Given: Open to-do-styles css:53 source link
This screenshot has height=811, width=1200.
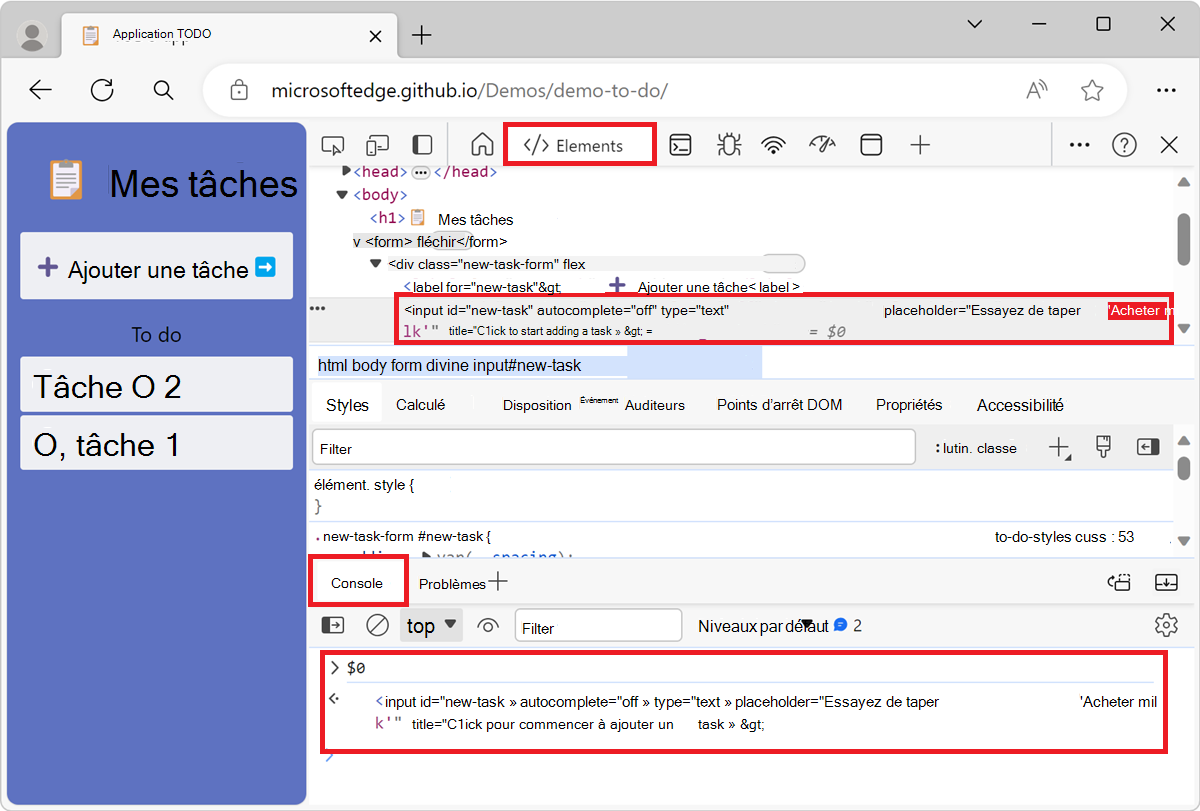Looking at the screenshot, I should click(x=1064, y=537).
